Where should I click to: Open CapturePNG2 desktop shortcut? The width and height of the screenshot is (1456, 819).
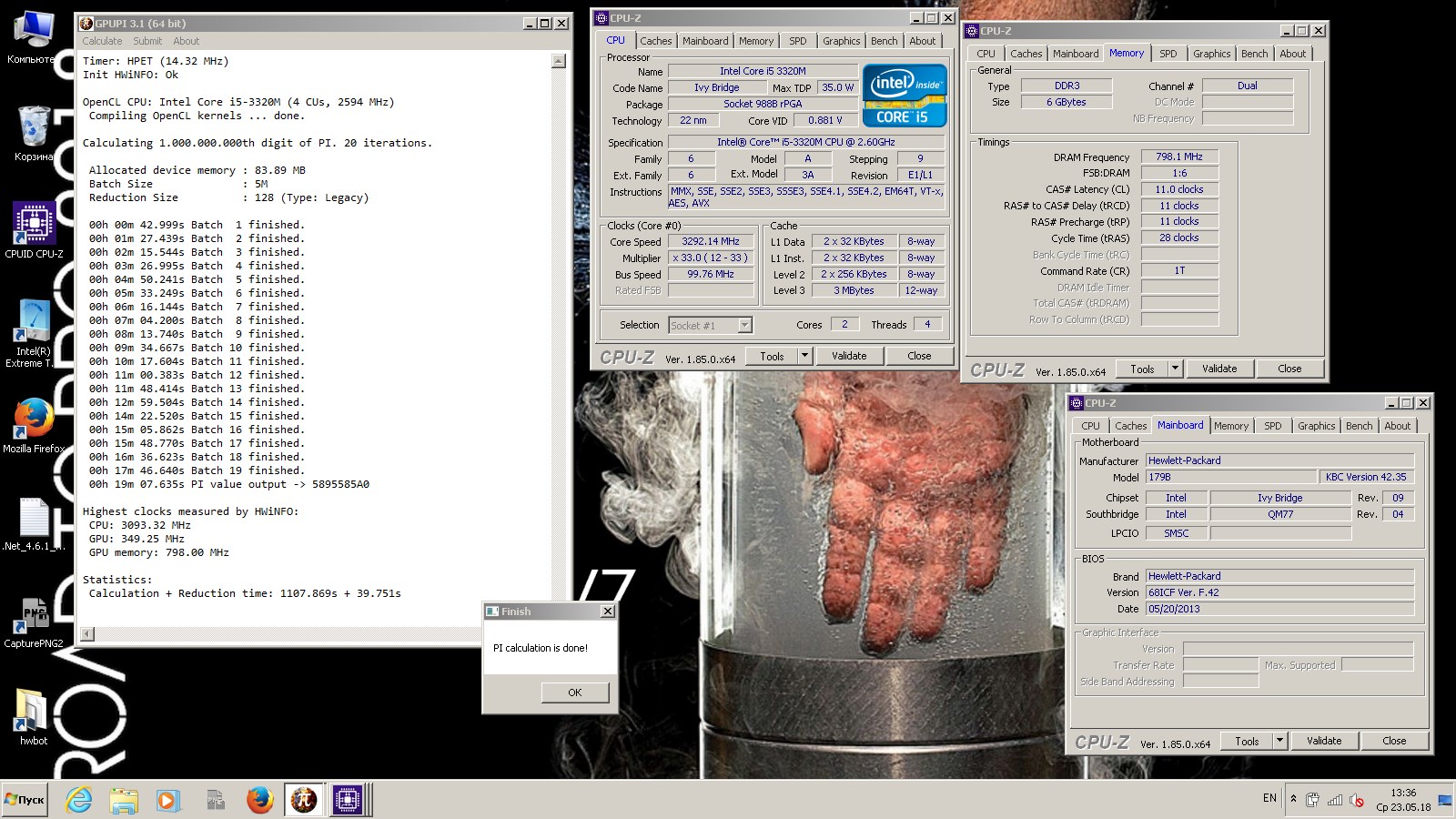[34, 622]
